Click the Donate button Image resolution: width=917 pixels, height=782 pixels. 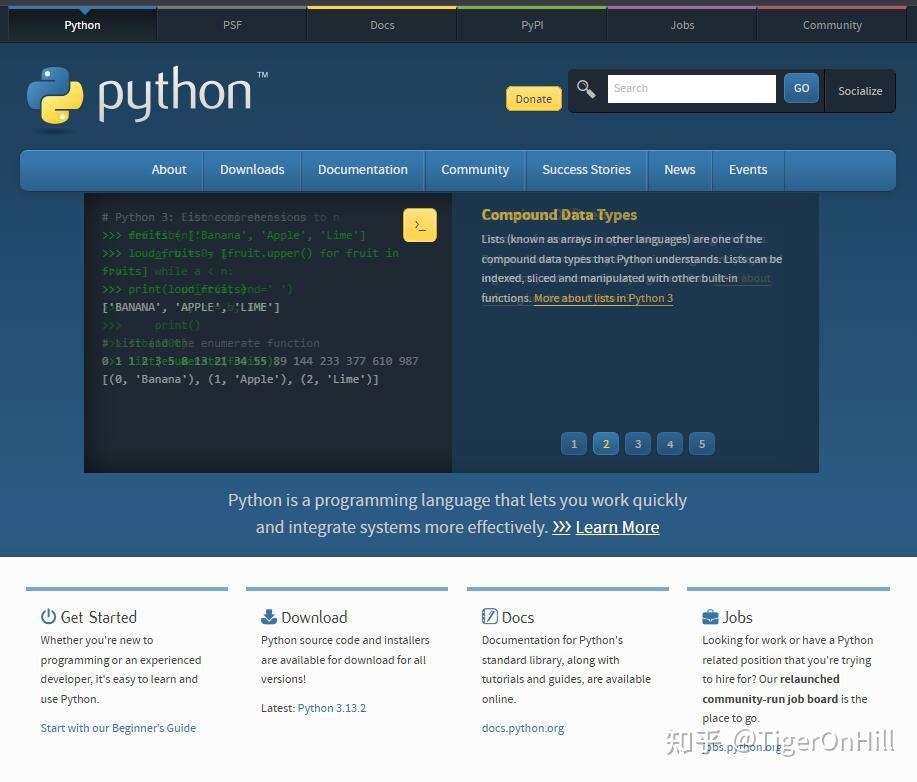point(533,98)
